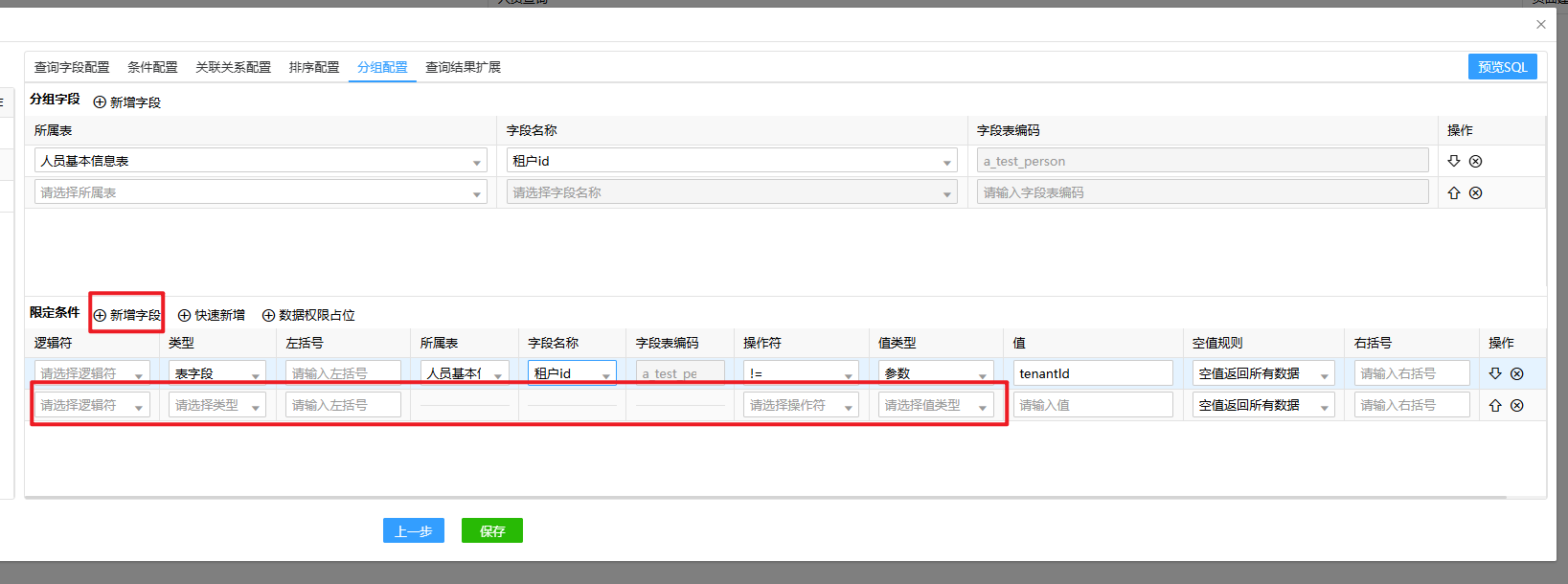
Task: Click move-up arrow in second group field row
Action: [1453, 192]
